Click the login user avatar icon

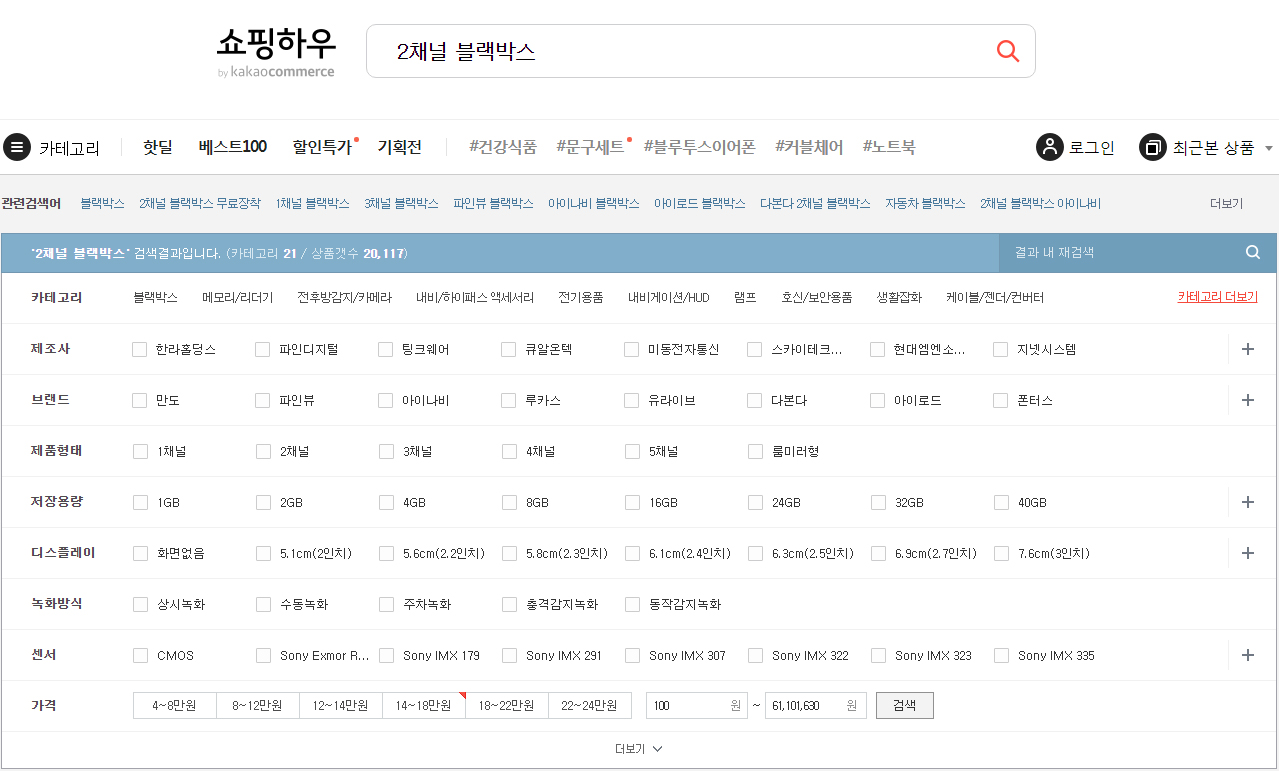tap(1049, 147)
